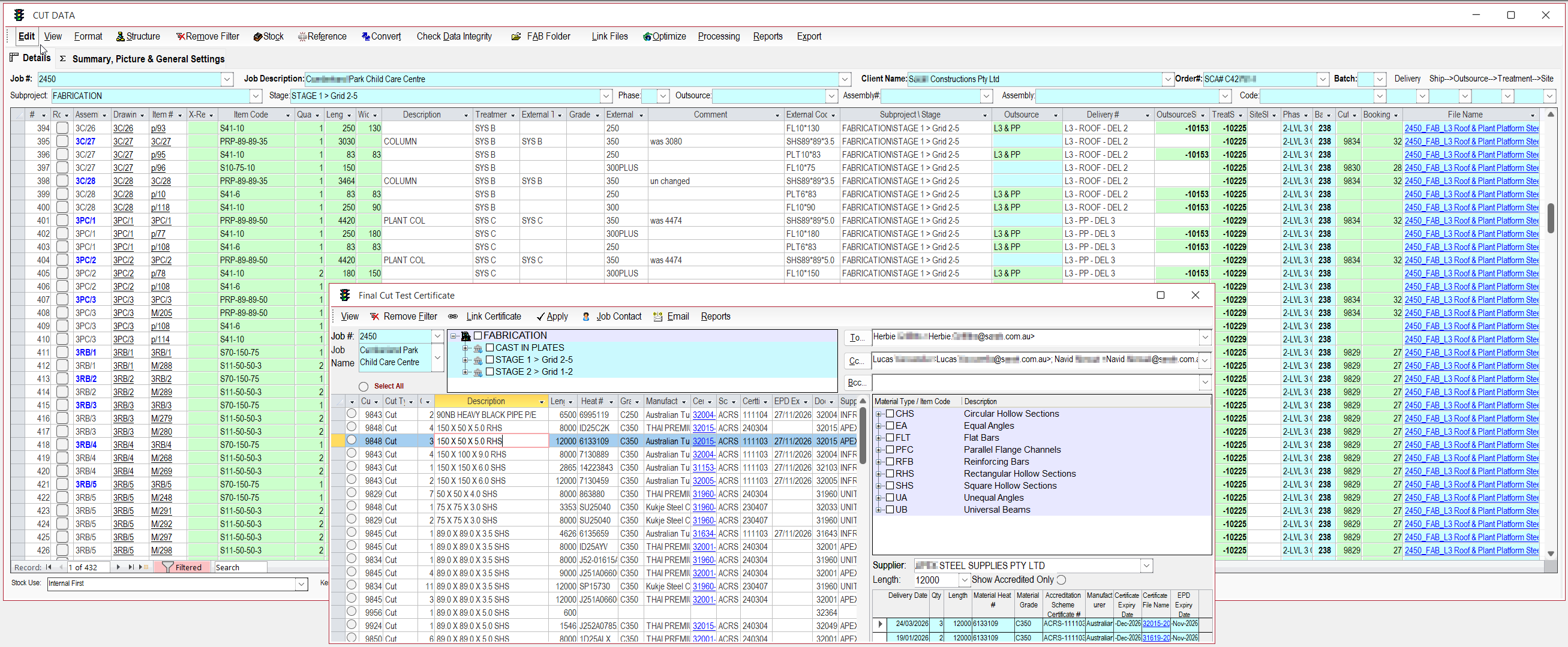The width and height of the screenshot is (1568, 647).
Task: Click the Apply checkmark
Action: click(x=540, y=317)
